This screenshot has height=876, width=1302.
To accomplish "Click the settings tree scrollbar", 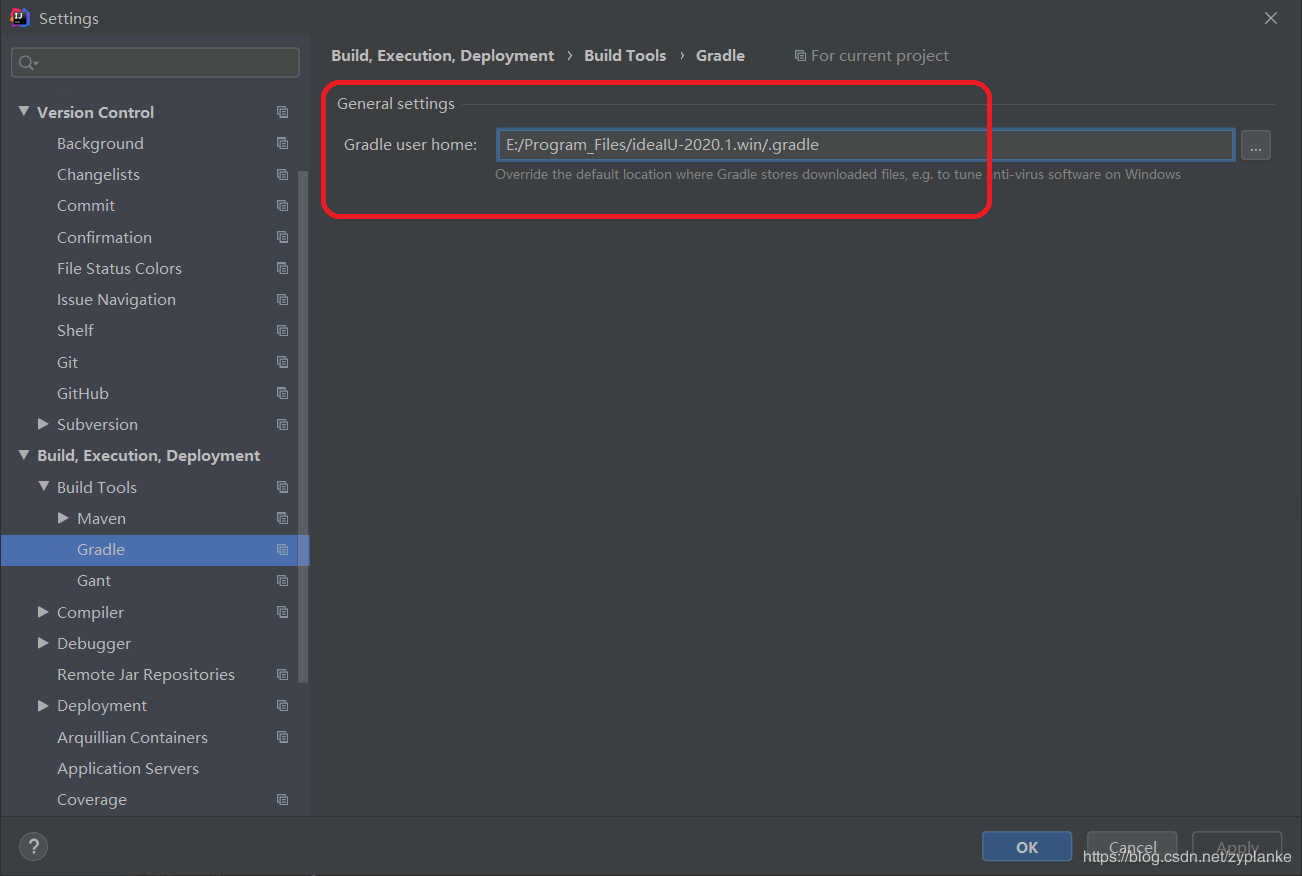I will tap(304, 427).
